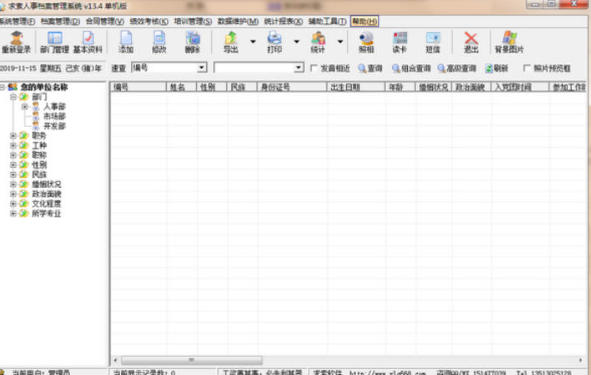Click the 高级查询 advanced query button
This screenshot has width=591, height=375.
tap(457, 68)
